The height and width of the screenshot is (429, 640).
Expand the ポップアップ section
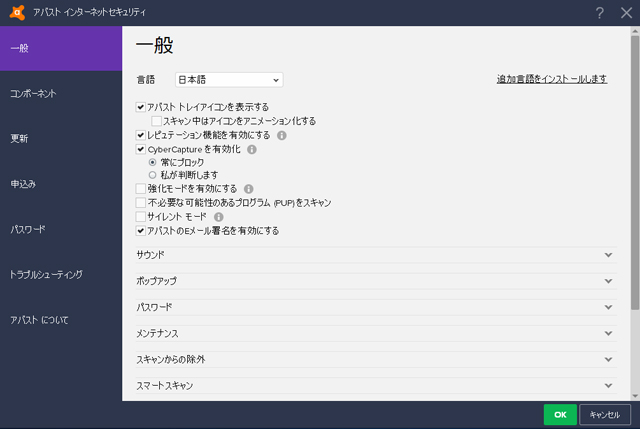tap(376, 281)
